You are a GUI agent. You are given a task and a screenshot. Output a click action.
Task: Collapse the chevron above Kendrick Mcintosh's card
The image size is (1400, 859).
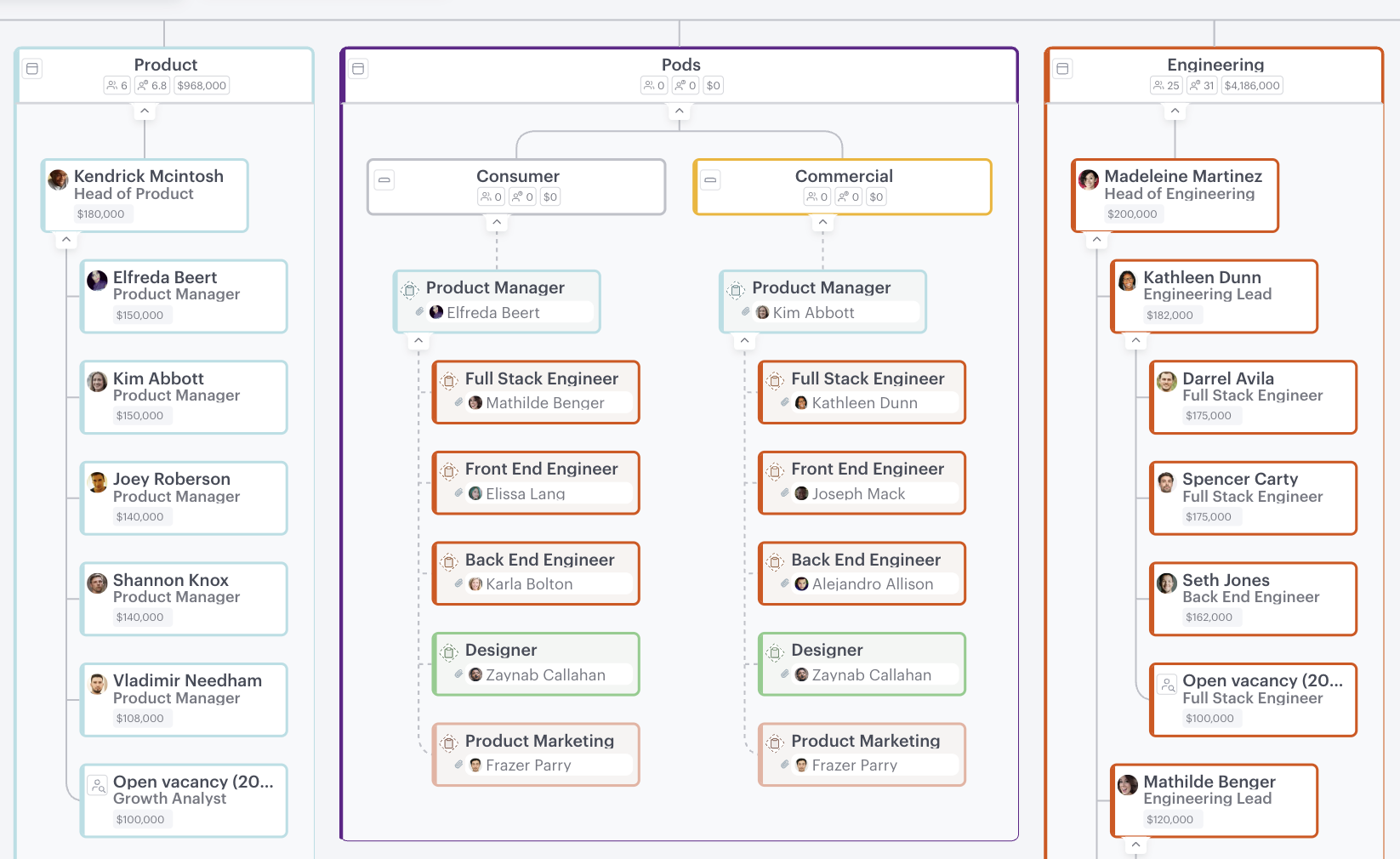(145, 110)
